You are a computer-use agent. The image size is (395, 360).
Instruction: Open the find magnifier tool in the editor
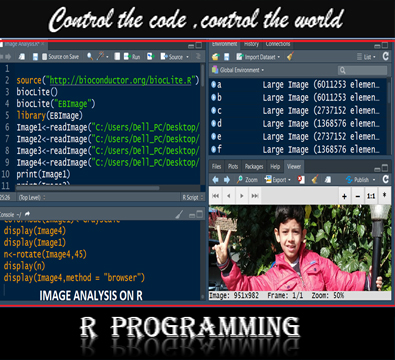click(x=90, y=56)
